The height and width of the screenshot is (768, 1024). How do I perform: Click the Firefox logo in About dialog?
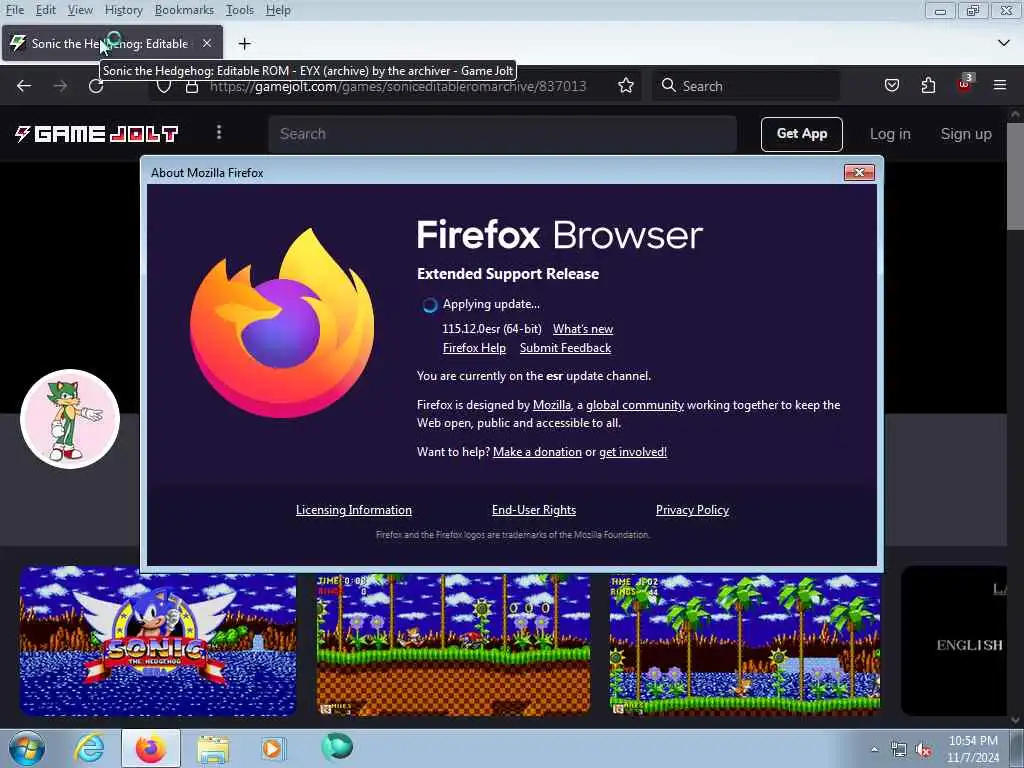[282, 323]
